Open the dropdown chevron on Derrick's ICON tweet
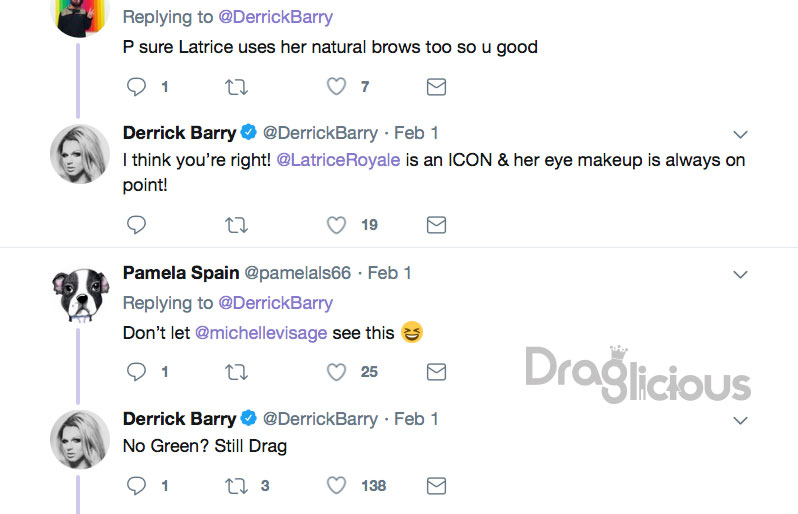The height and width of the screenshot is (514, 798). point(740,134)
